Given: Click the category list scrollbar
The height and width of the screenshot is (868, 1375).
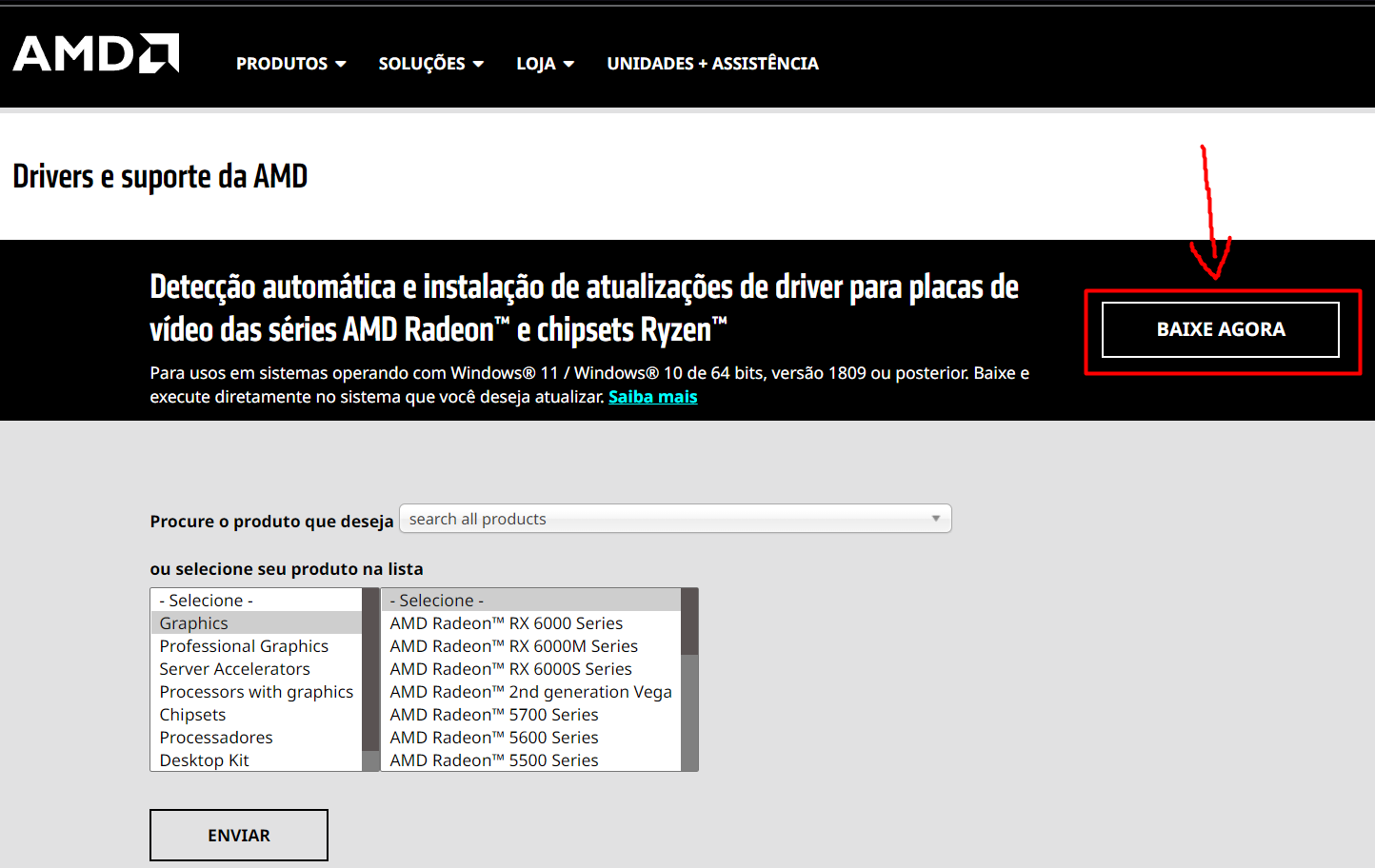Looking at the screenshot, I should click(x=370, y=680).
